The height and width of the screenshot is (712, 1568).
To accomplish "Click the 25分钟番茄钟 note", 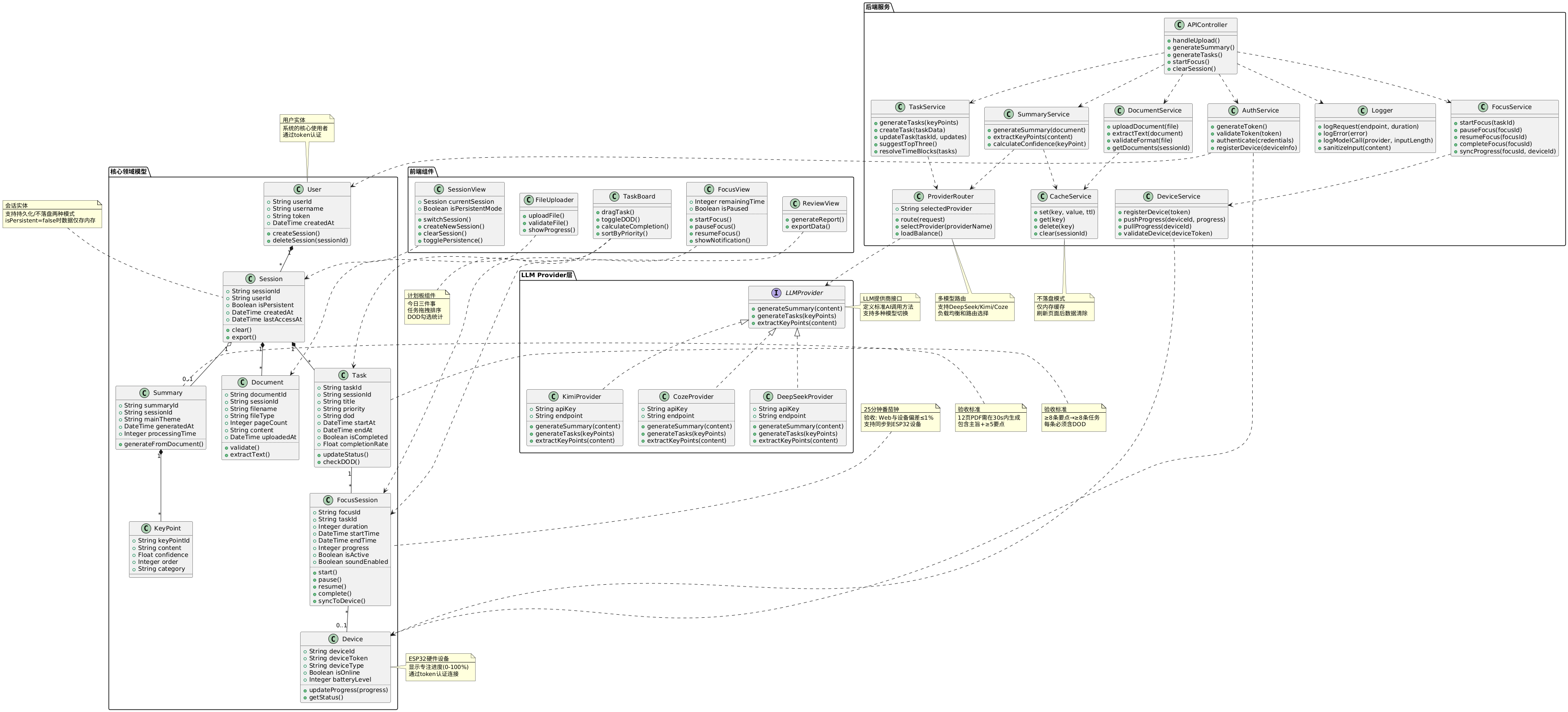I will pos(900,417).
